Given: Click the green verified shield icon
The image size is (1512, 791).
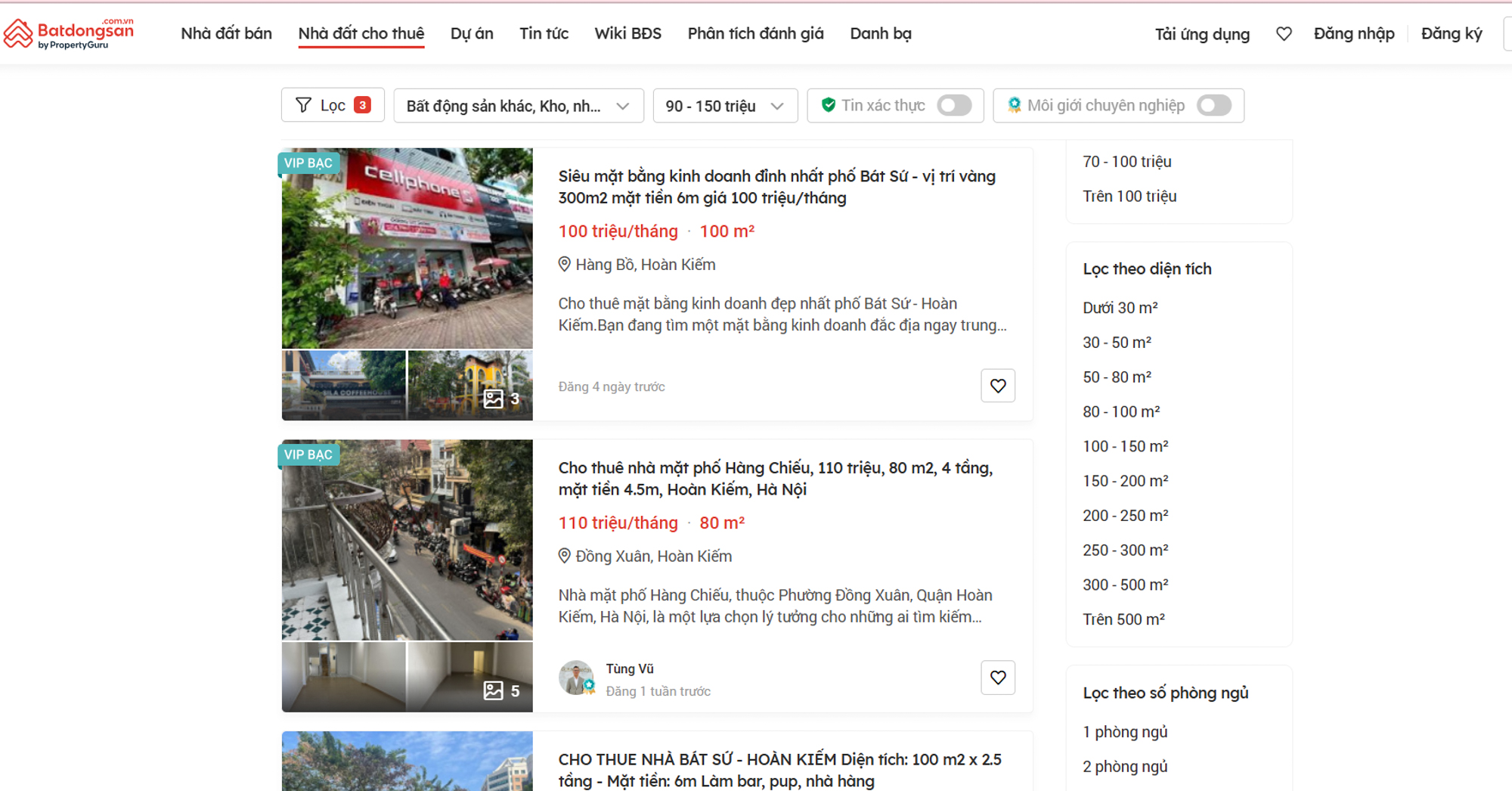Looking at the screenshot, I should [x=829, y=105].
